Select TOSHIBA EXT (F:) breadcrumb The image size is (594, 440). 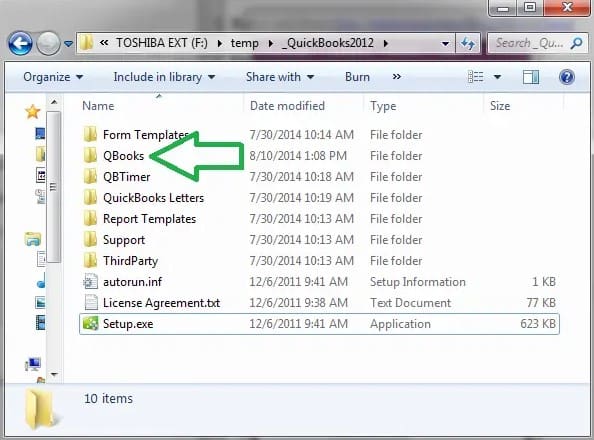coord(162,43)
